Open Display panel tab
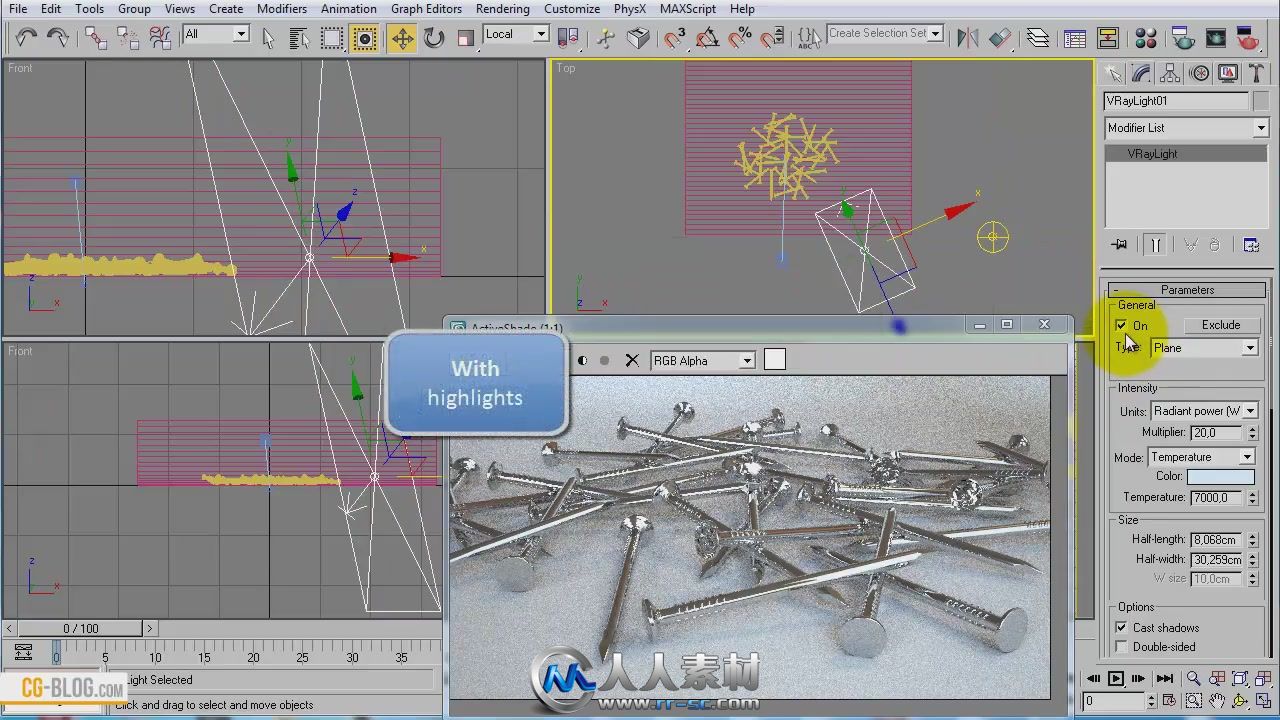 pos(1228,74)
